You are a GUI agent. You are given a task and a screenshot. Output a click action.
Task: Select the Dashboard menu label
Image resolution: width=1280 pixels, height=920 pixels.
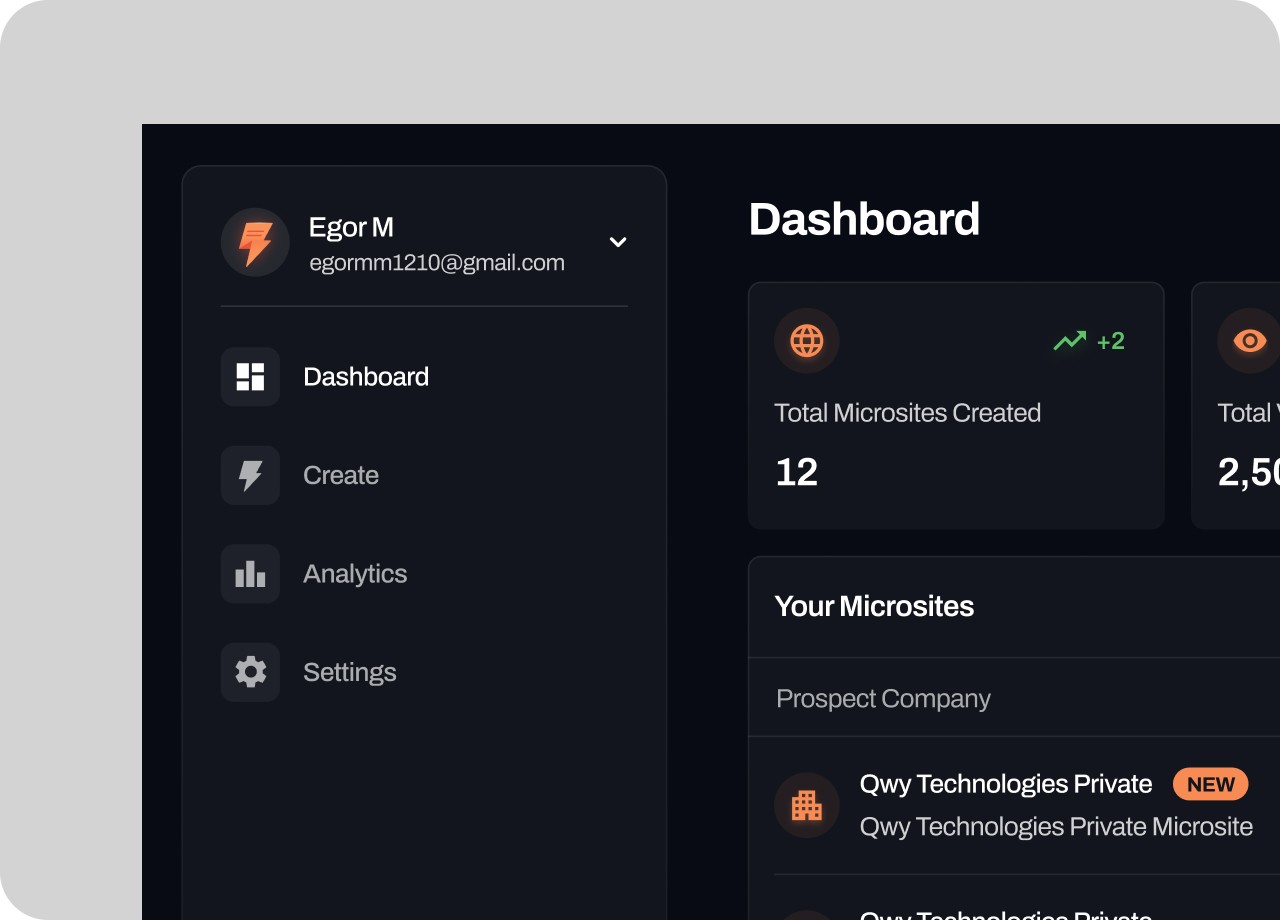[x=366, y=377]
